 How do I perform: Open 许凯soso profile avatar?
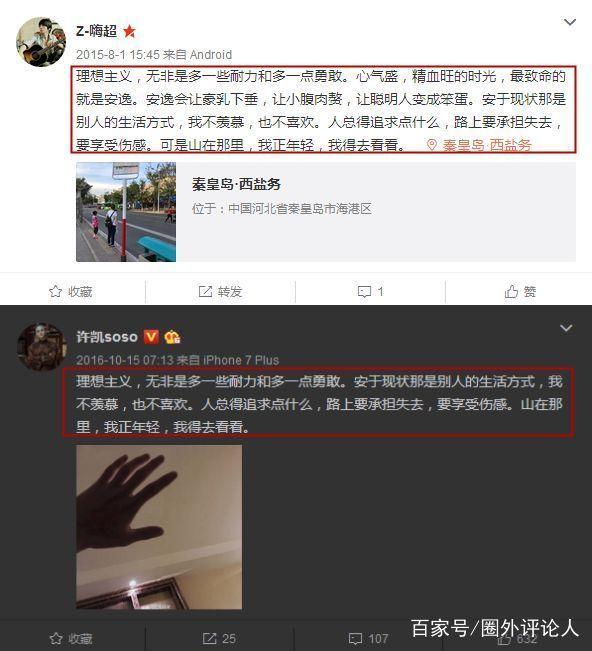42,347
